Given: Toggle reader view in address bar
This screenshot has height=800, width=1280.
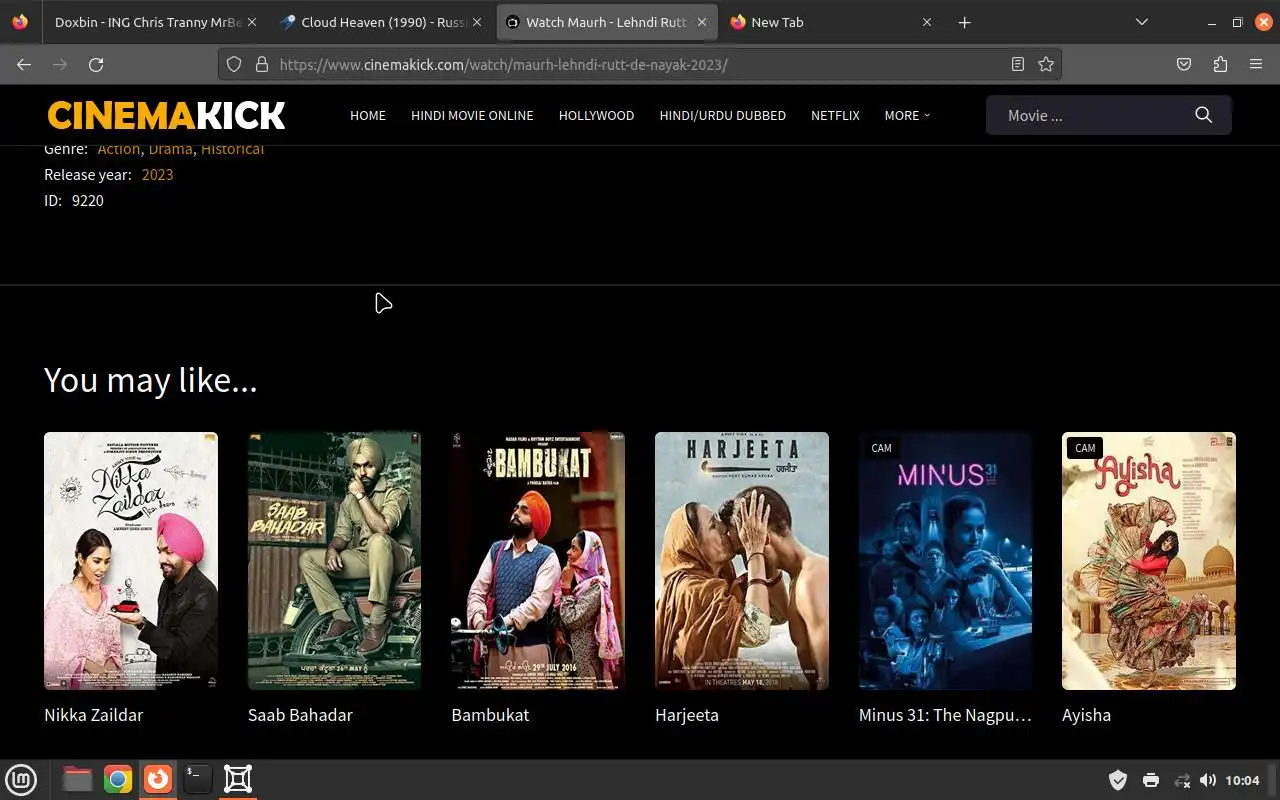Looking at the screenshot, I should [1018, 64].
